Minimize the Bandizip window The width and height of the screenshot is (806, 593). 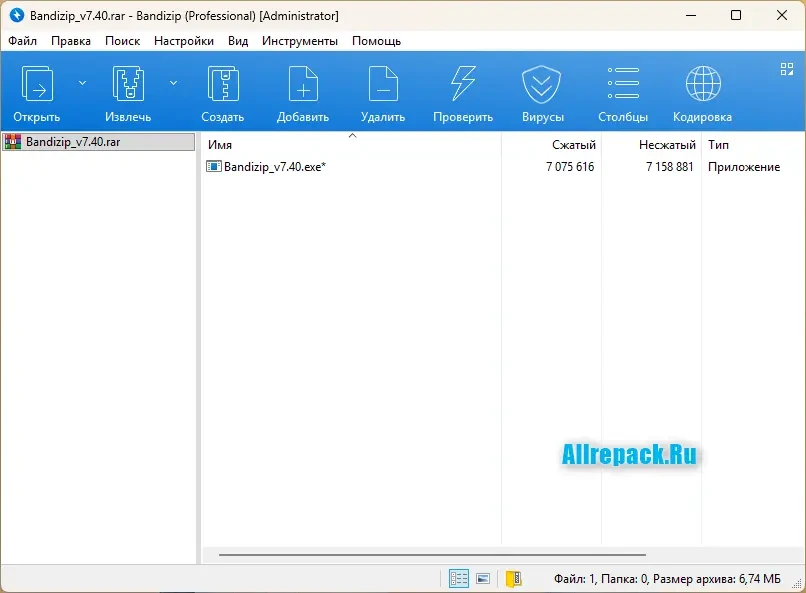click(691, 15)
